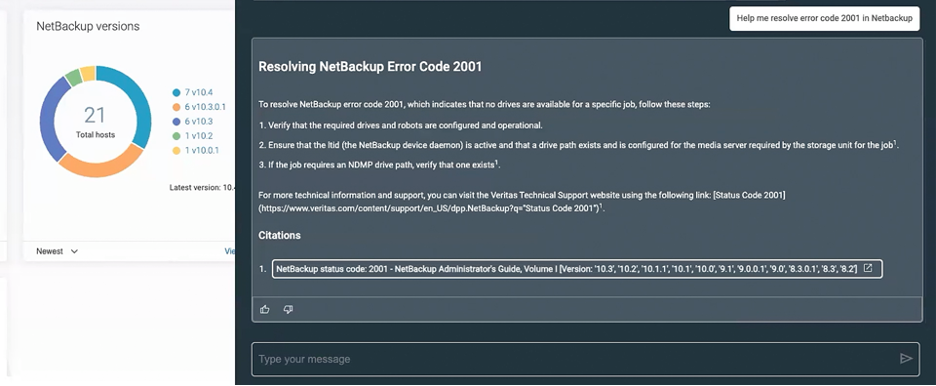Screen dimensions: 936x386
Task: Click the '7 v10.4' legend label
Action: [198, 92]
